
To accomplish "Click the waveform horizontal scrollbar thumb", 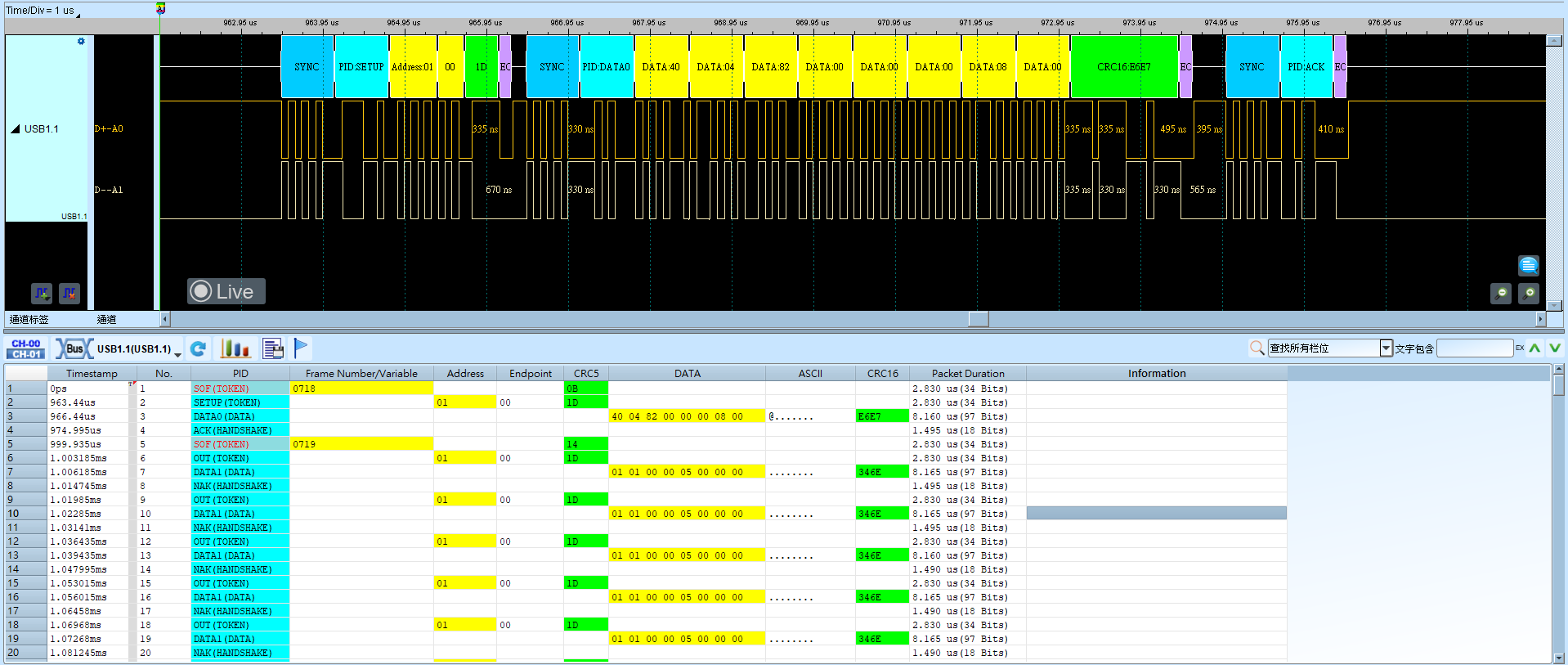I will [x=979, y=319].
